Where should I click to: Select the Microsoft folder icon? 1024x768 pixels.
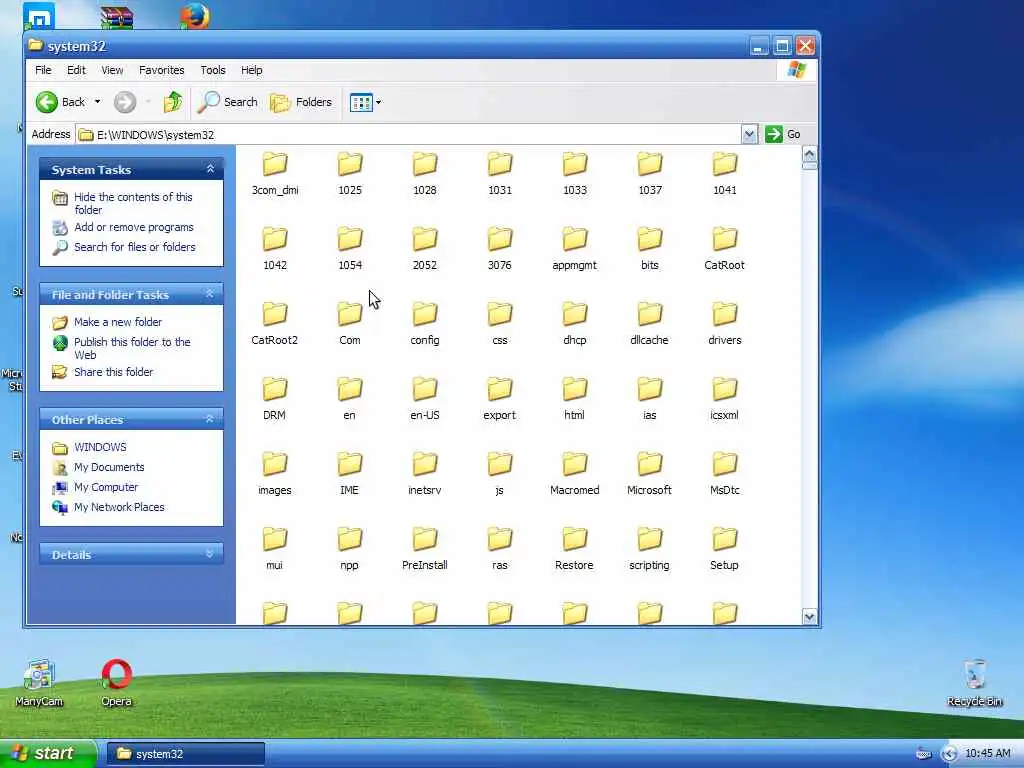pyautogui.click(x=650, y=464)
